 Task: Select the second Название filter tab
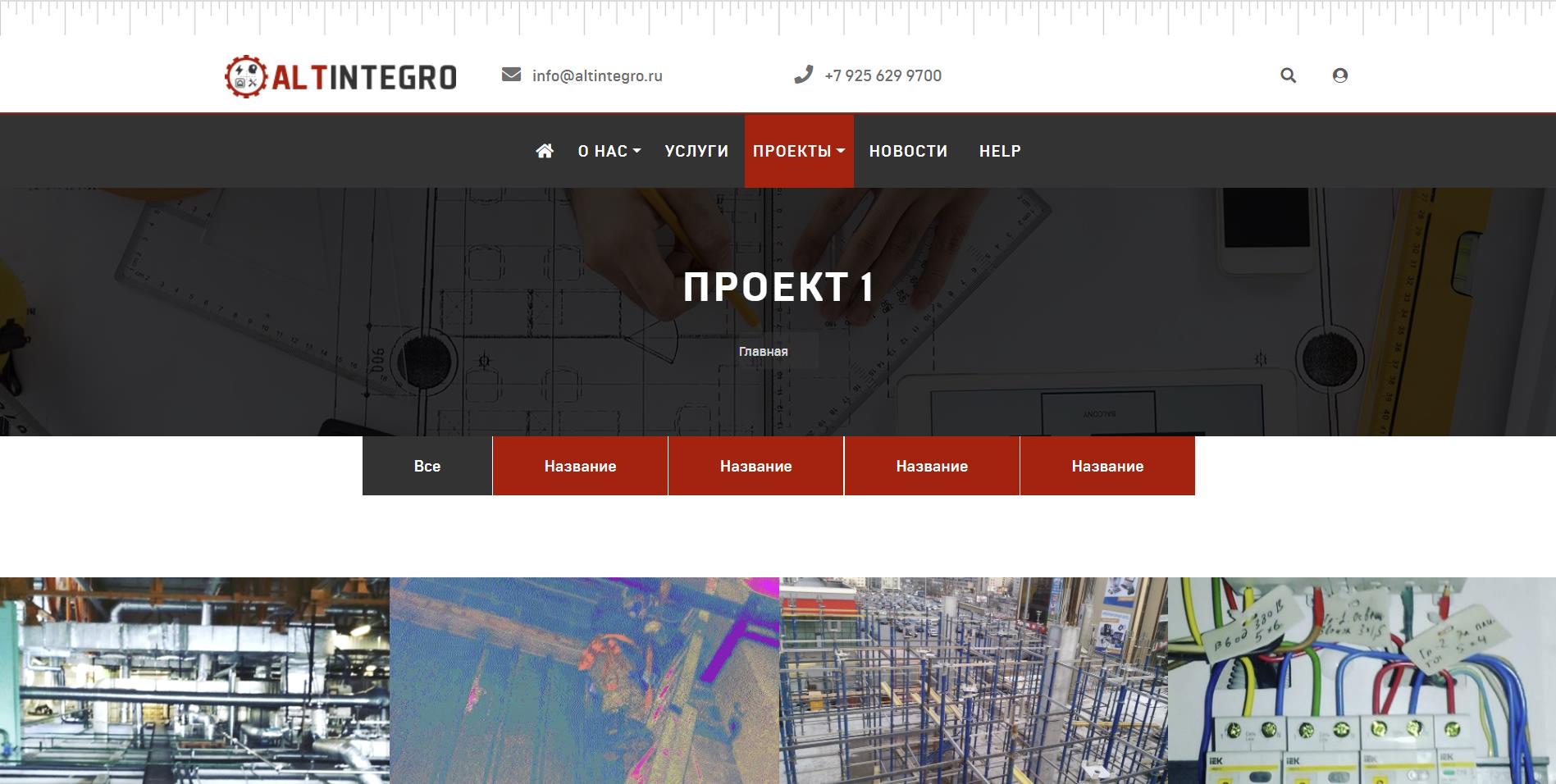click(x=755, y=466)
